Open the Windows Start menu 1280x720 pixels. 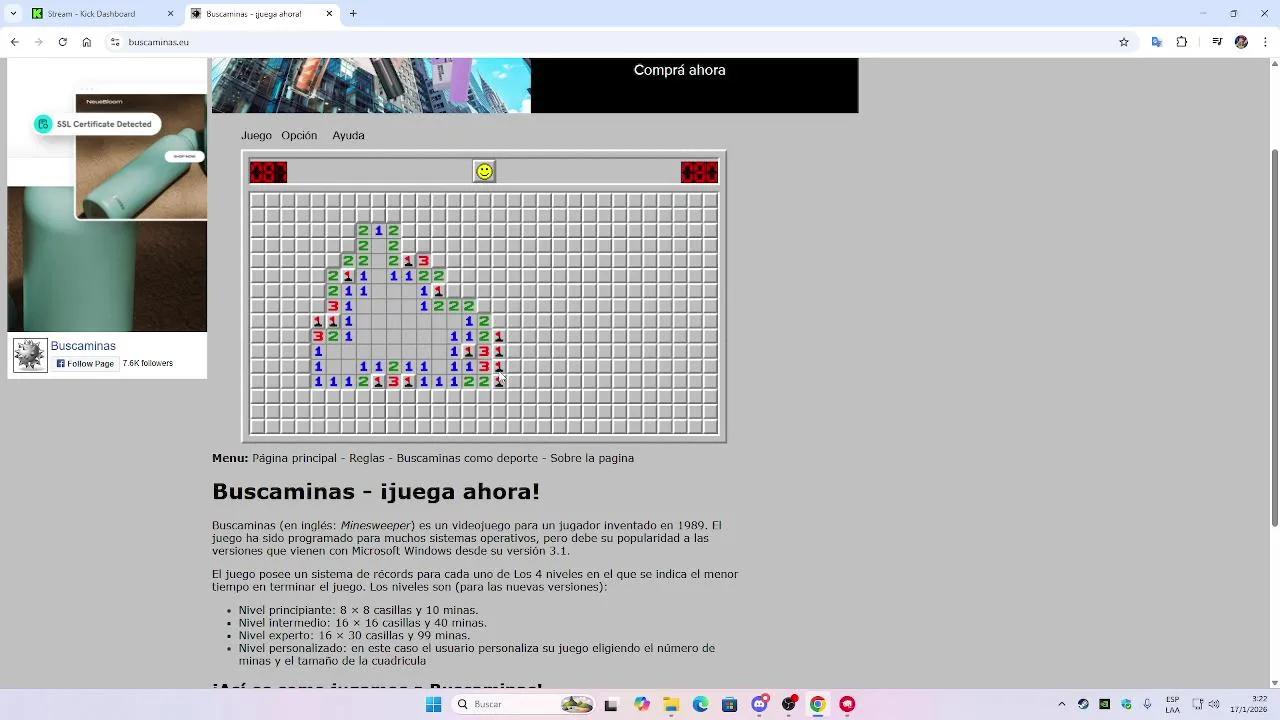click(x=433, y=704)
